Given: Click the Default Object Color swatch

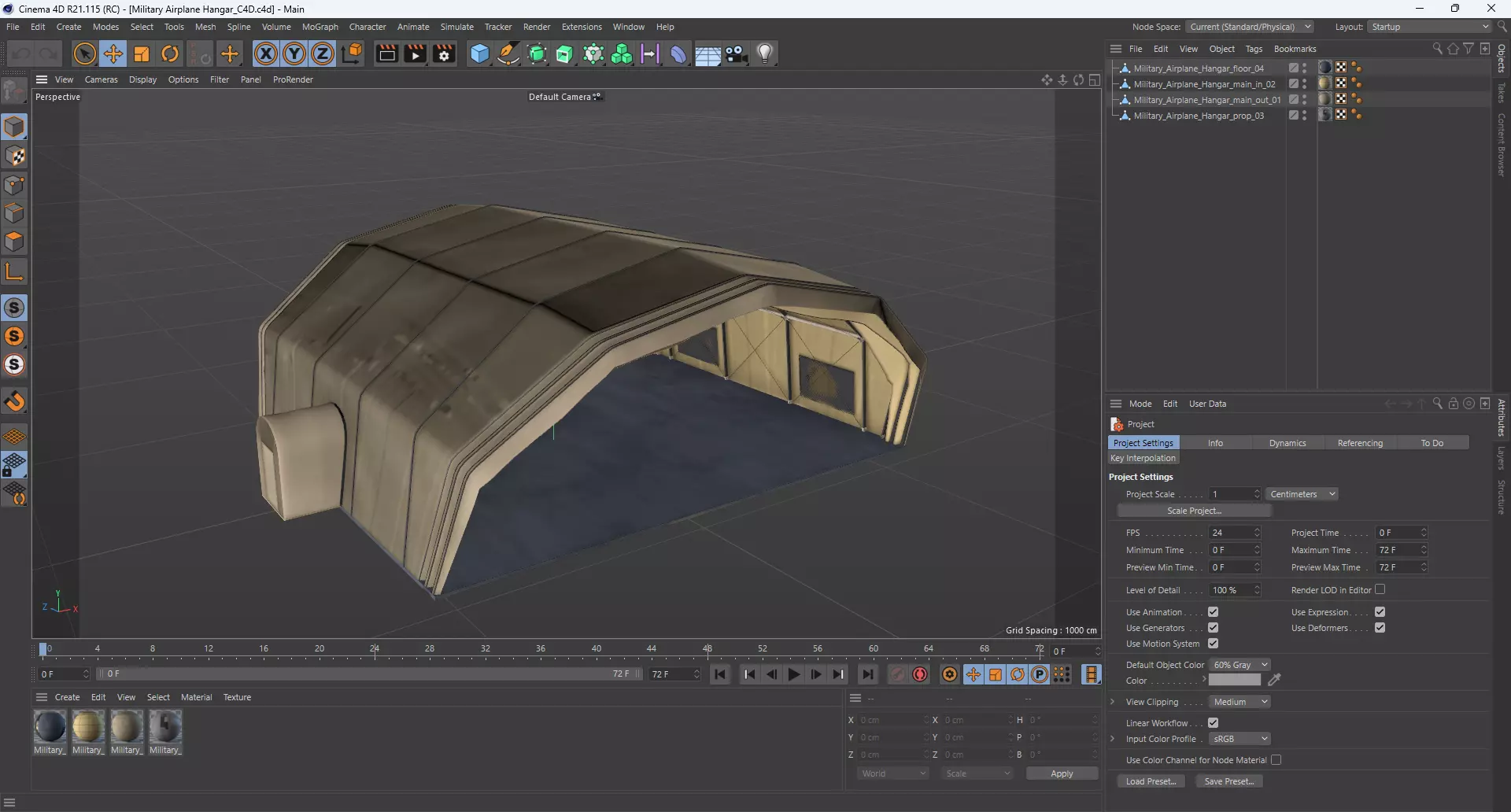Looking at the screenshot, I should pyautogui.click(x=1235, y=681).
